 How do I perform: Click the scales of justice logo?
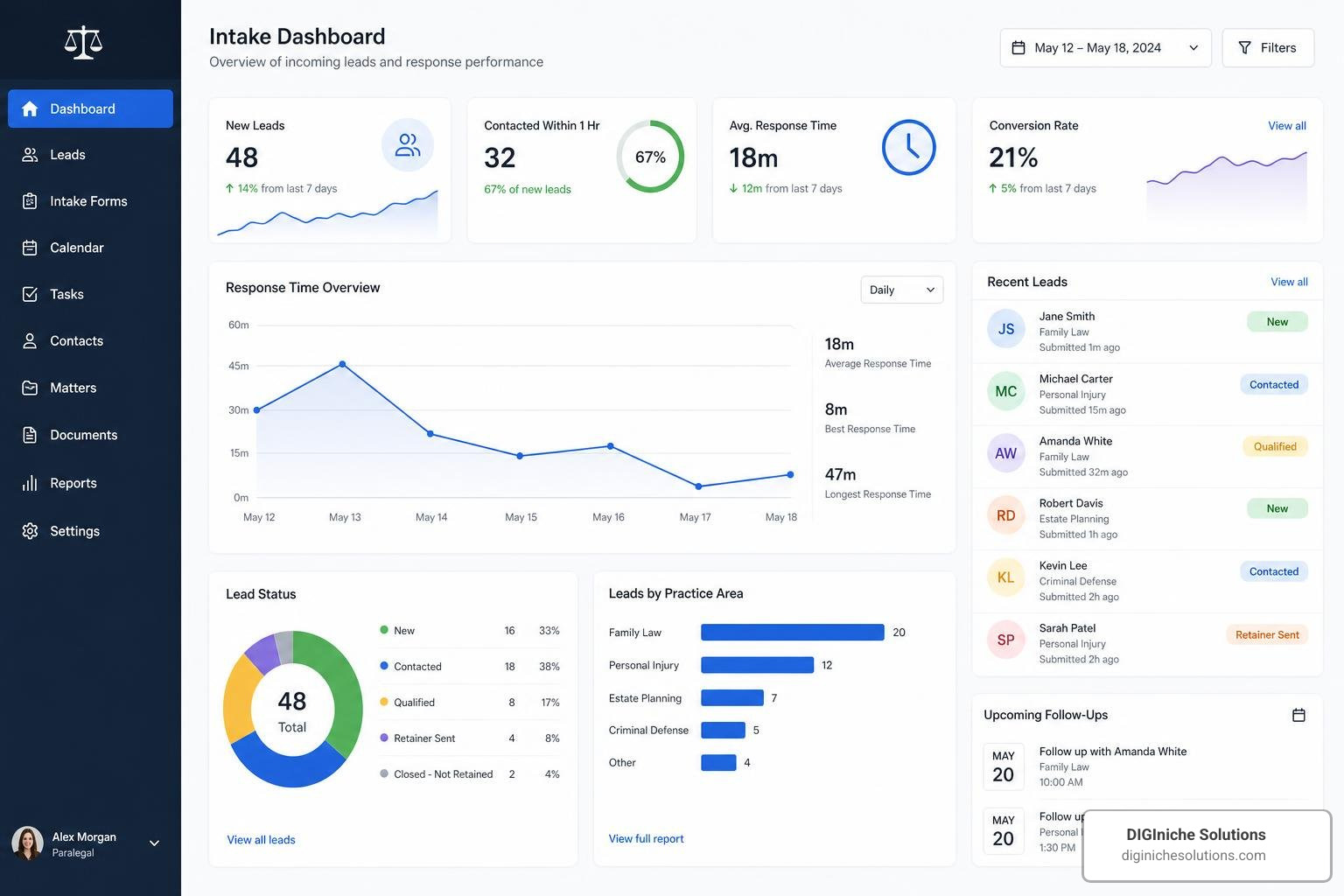click(83, 42)
